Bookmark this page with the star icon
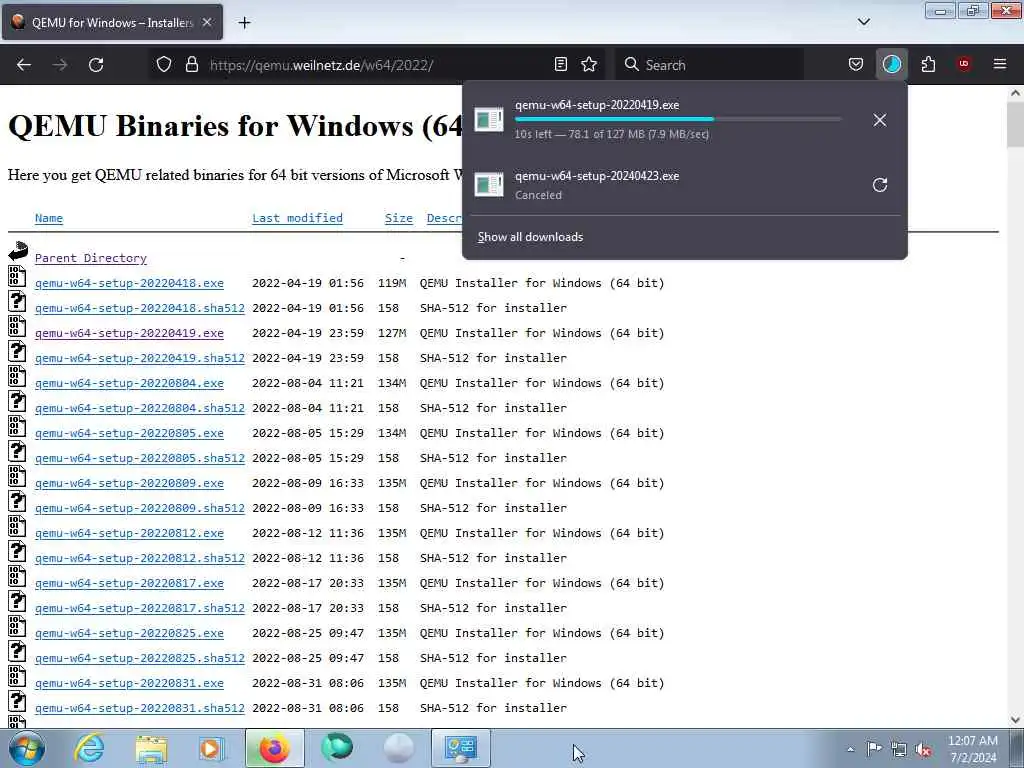Image resolution: width=1024 pixels, height=768 pixels. click(x=589, y=64)
